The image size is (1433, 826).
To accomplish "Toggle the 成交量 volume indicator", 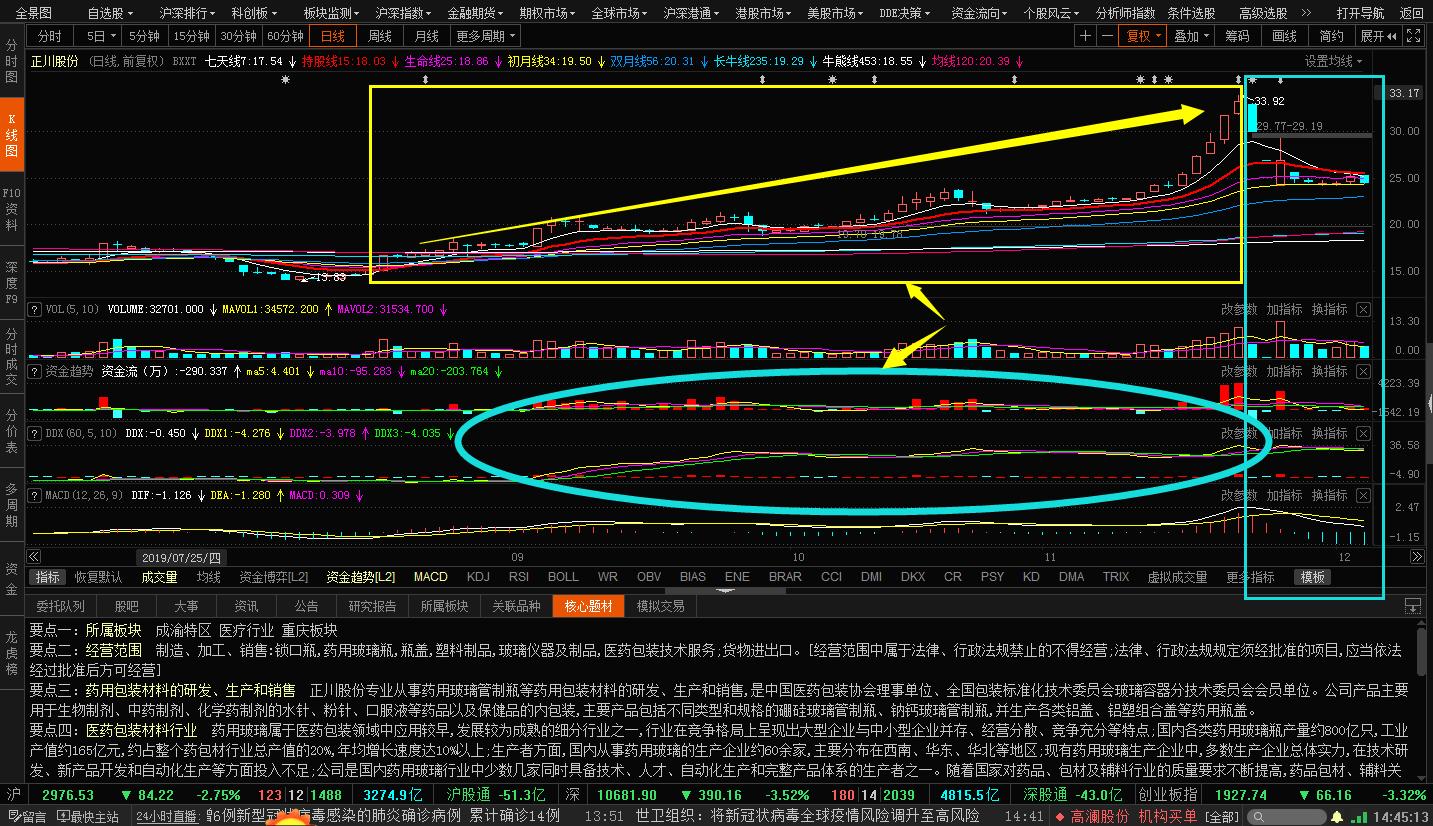I will 159,577.
